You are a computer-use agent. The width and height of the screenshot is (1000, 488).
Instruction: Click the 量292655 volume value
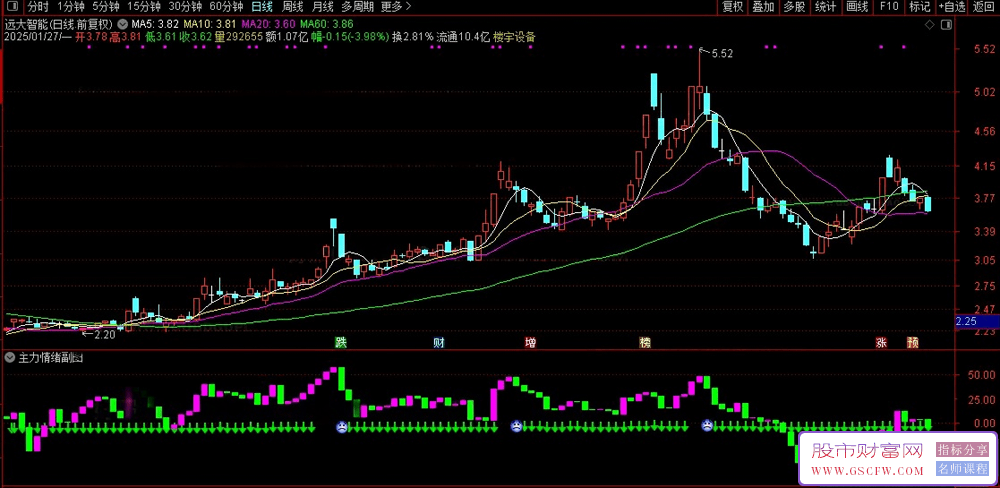click(239, 37)
